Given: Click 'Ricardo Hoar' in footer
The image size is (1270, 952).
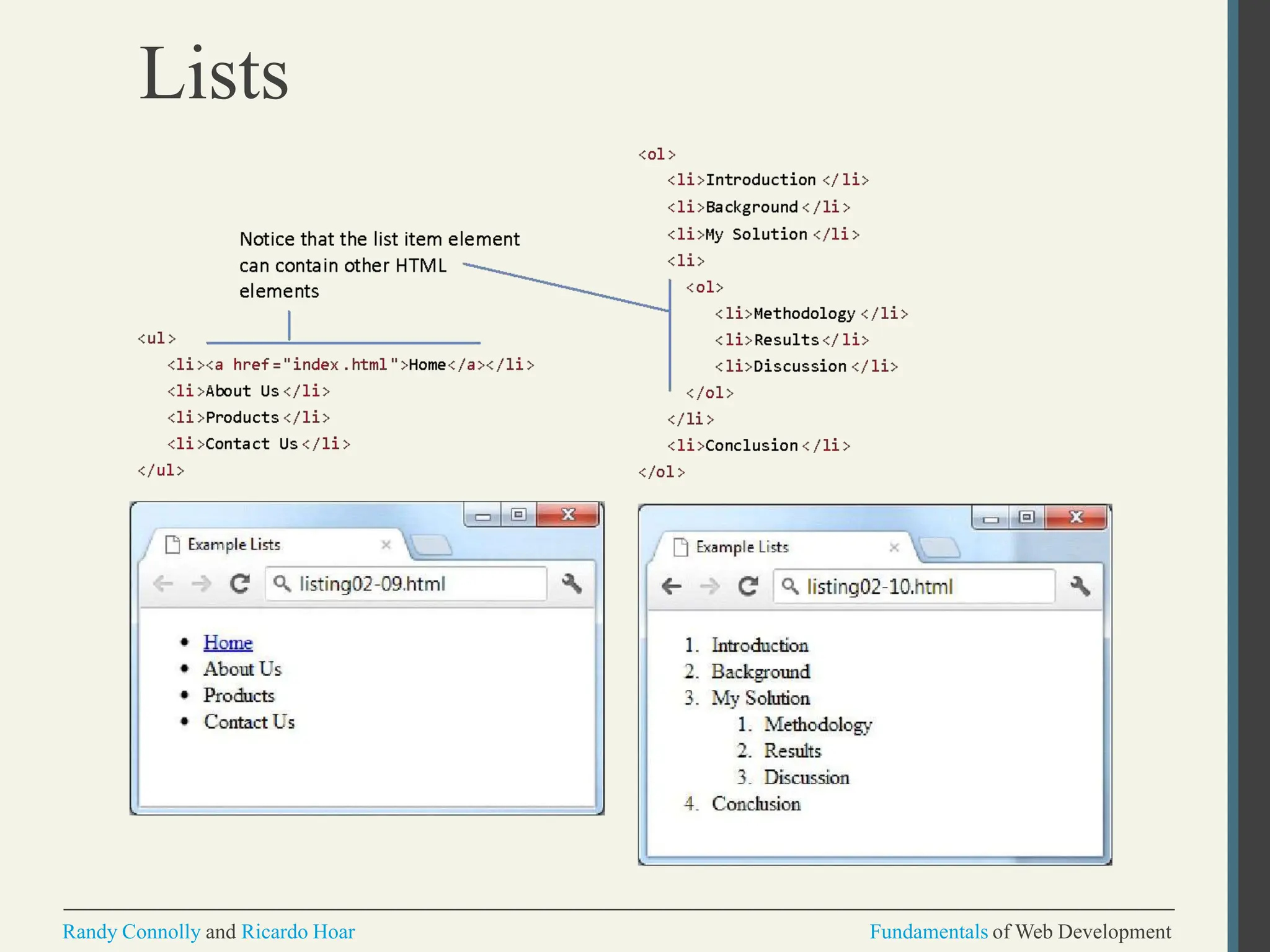Looking at the screenshot, I should click(298, 932).
